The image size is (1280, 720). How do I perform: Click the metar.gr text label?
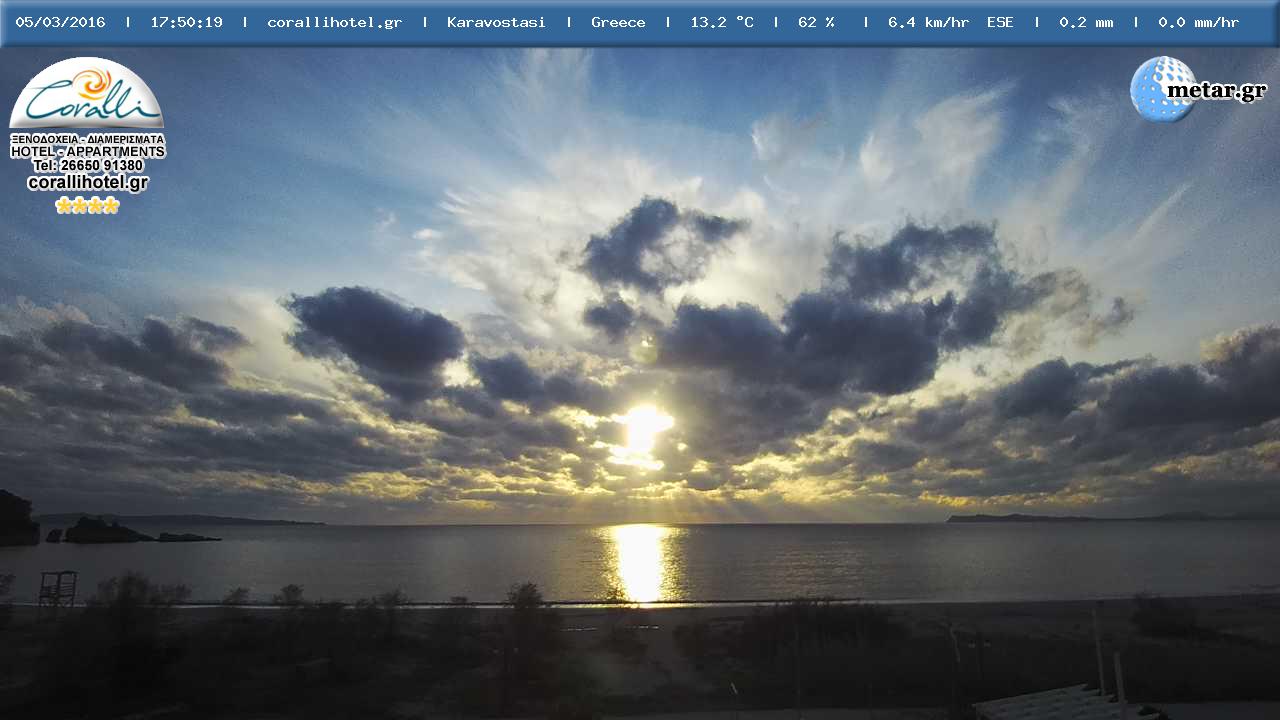[x=1216, y=90]
